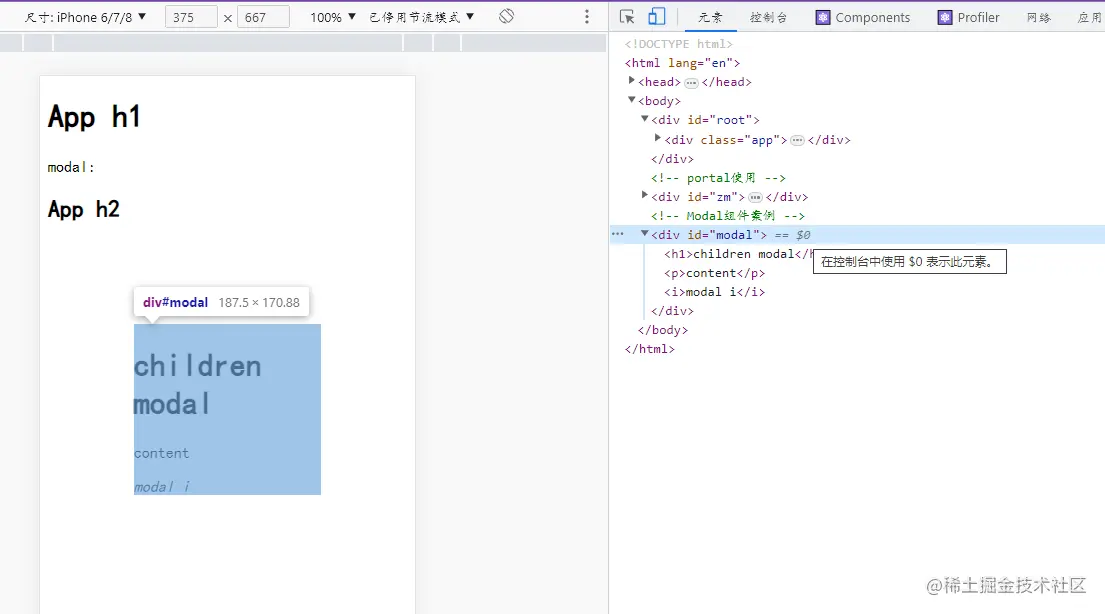Select the closing /body tag

[662, 330]
